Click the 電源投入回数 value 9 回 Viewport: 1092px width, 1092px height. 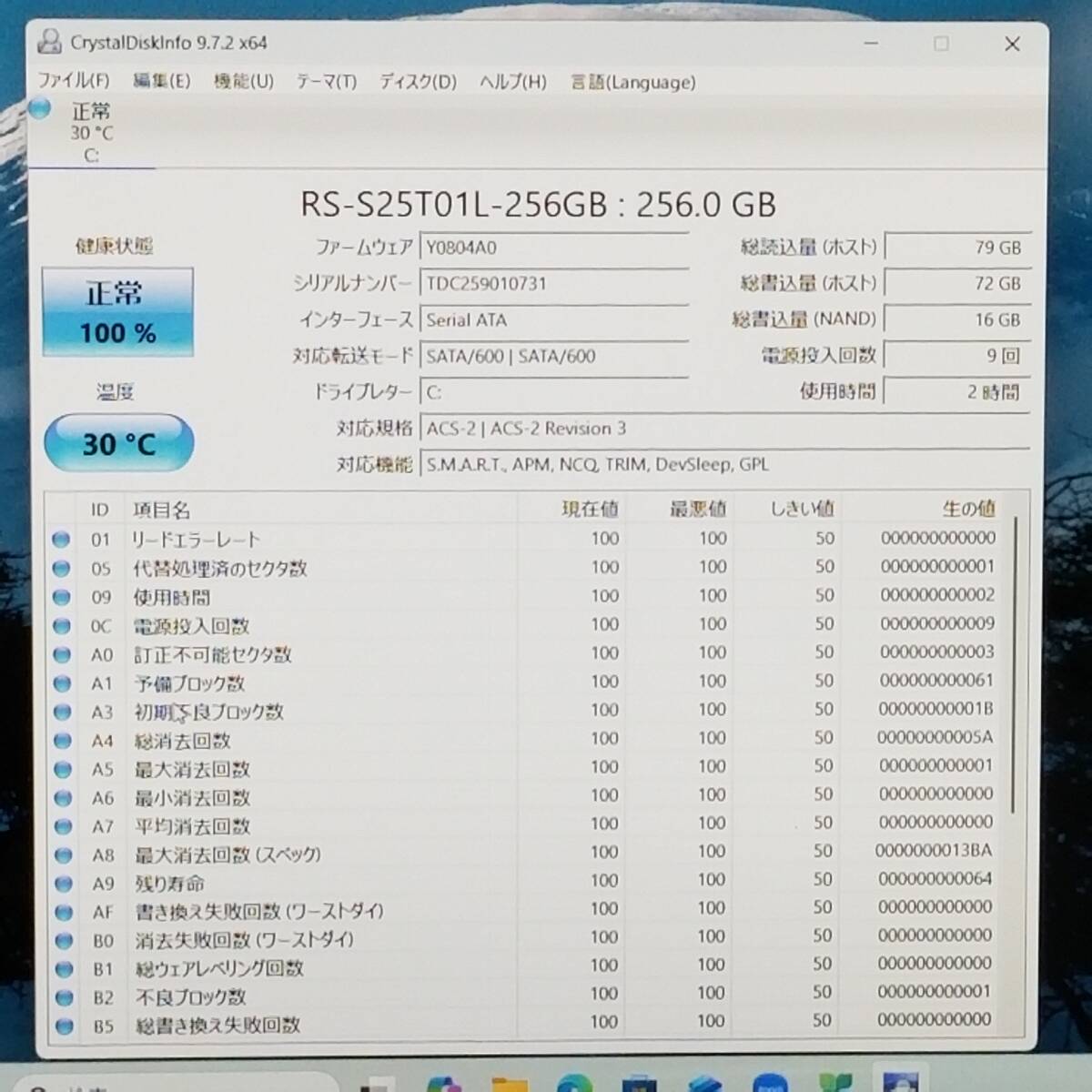coord(957,356)
